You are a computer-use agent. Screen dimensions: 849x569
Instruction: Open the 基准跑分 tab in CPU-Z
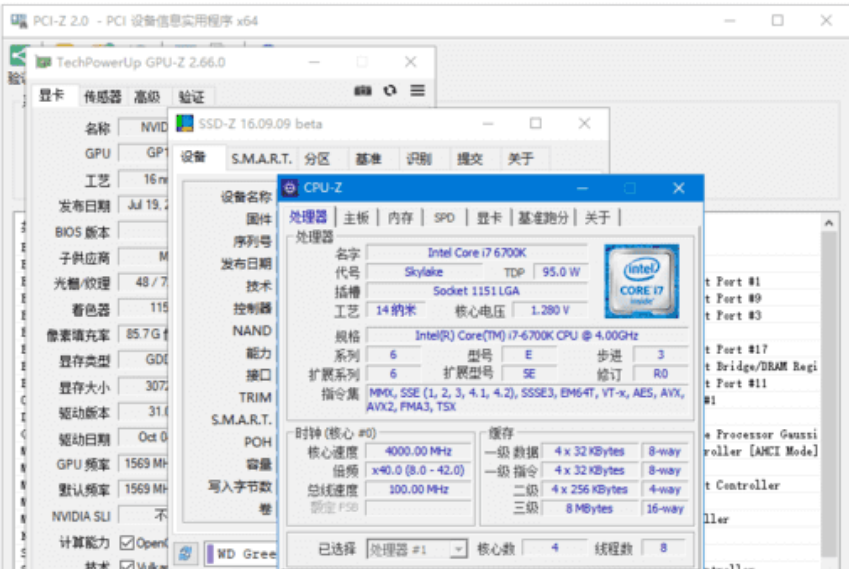(543, 218)
